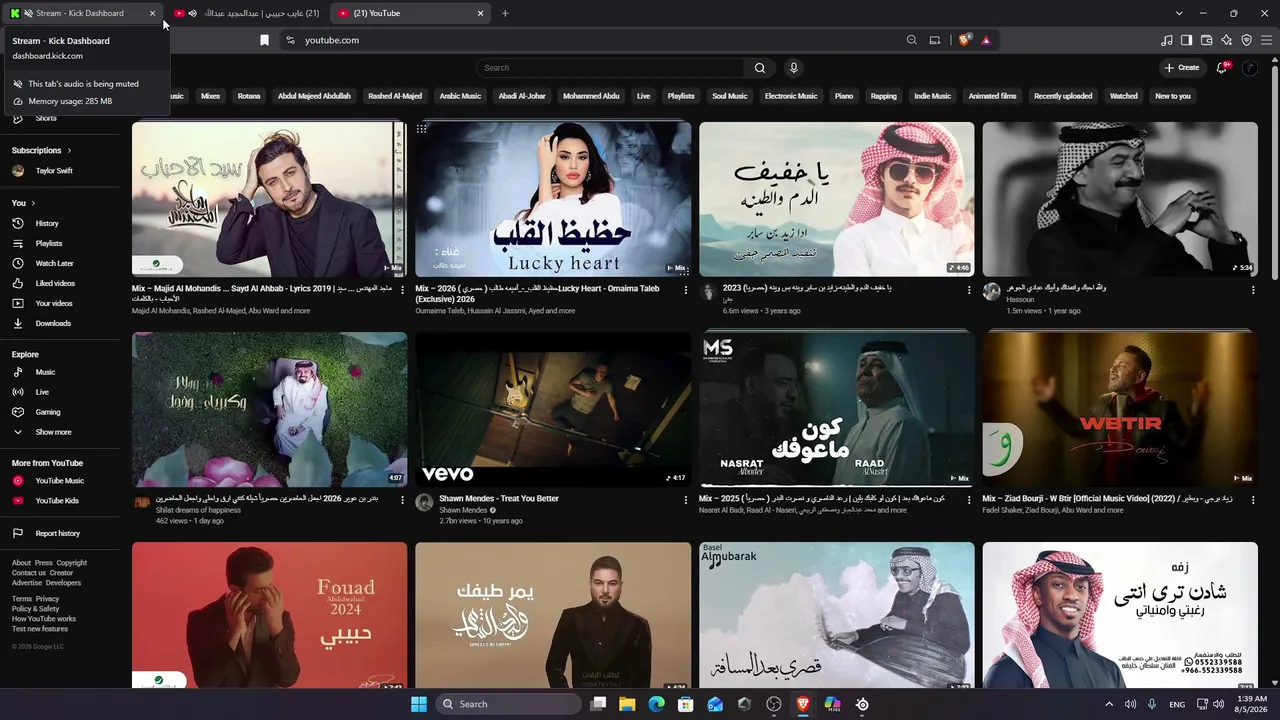Open Brave Wallet icon
Image resolution: width=1280 pixels, height=720 pixels.
point(1207,40)
